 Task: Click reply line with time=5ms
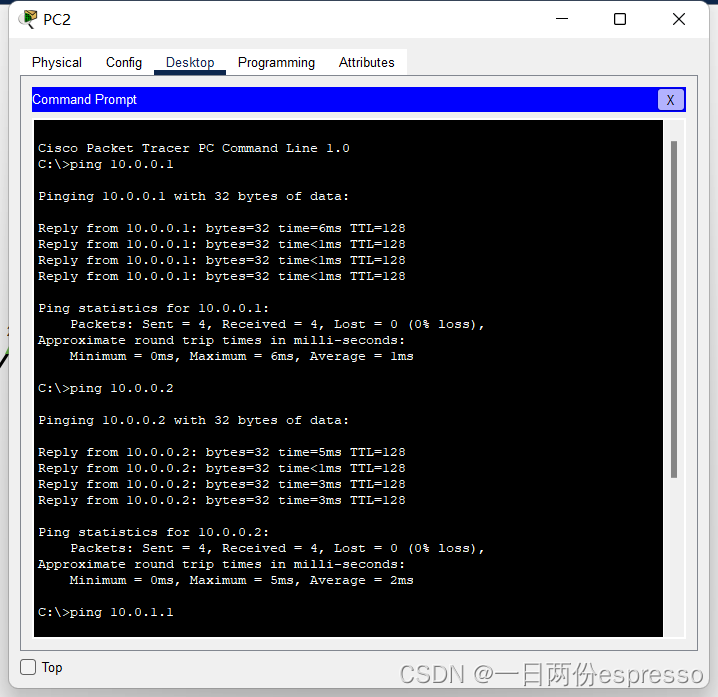(222, 452)
